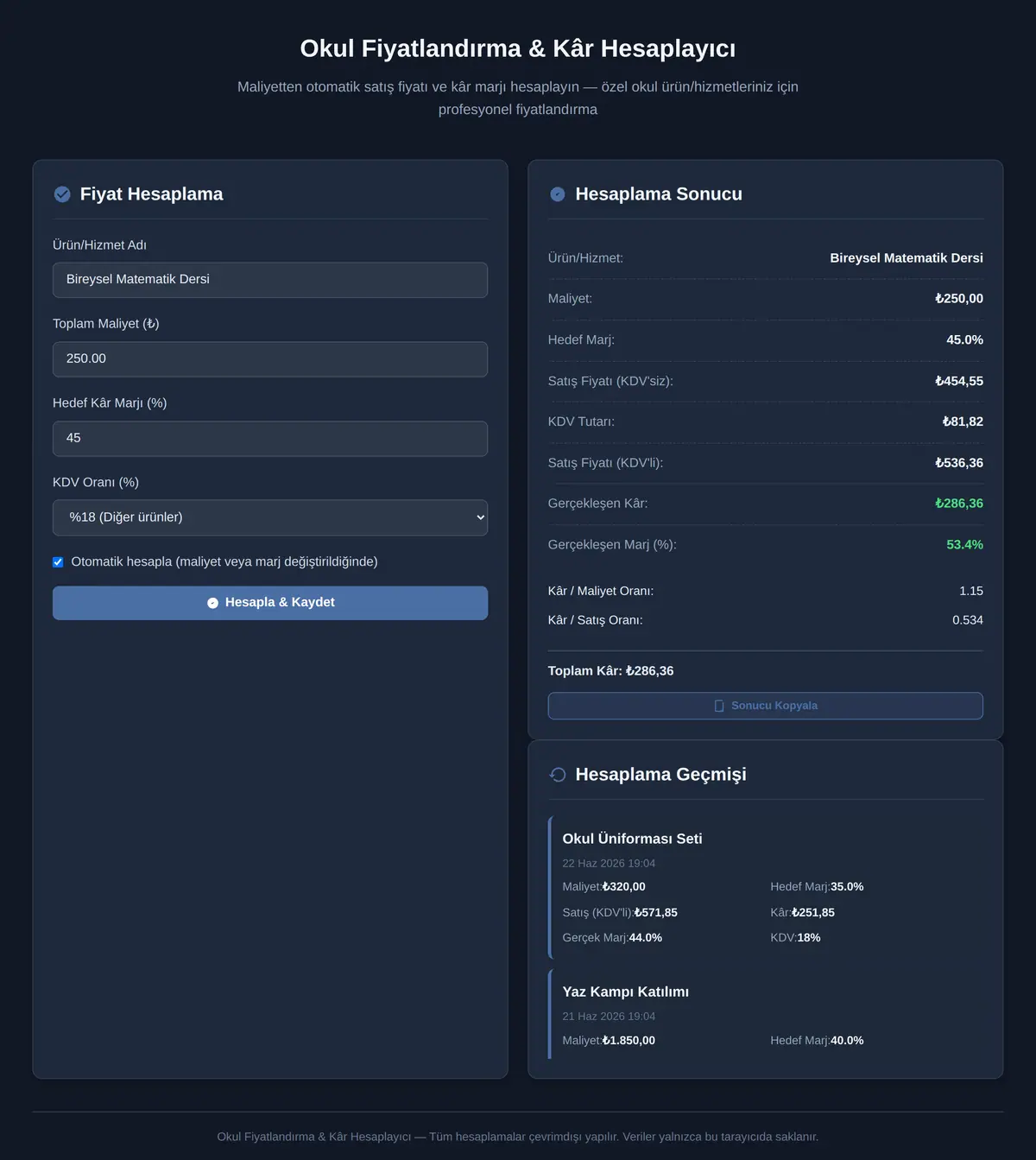Viewport: 1036px width, 1160px height.
Task: Click the history icon beside Hesaplama Geçmişi
Action: click(558, 775)
